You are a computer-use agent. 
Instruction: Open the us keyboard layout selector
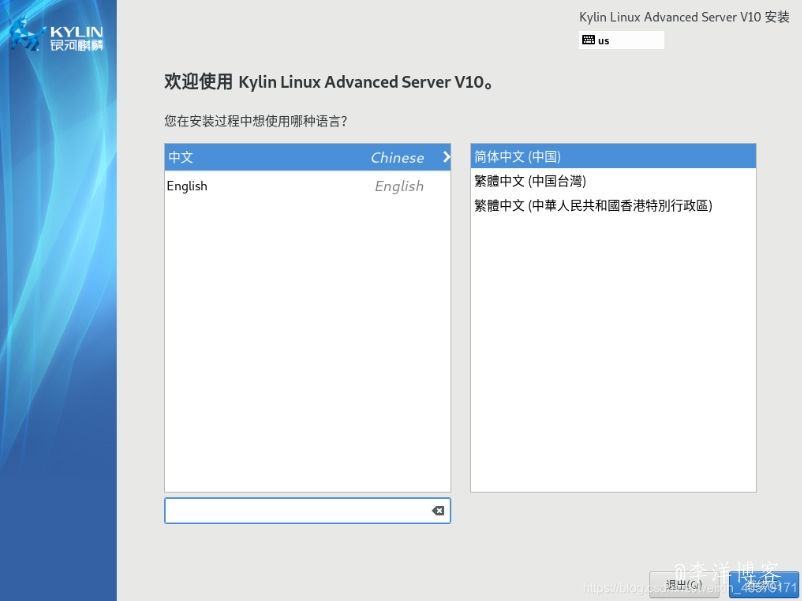[x=622, y=39]
